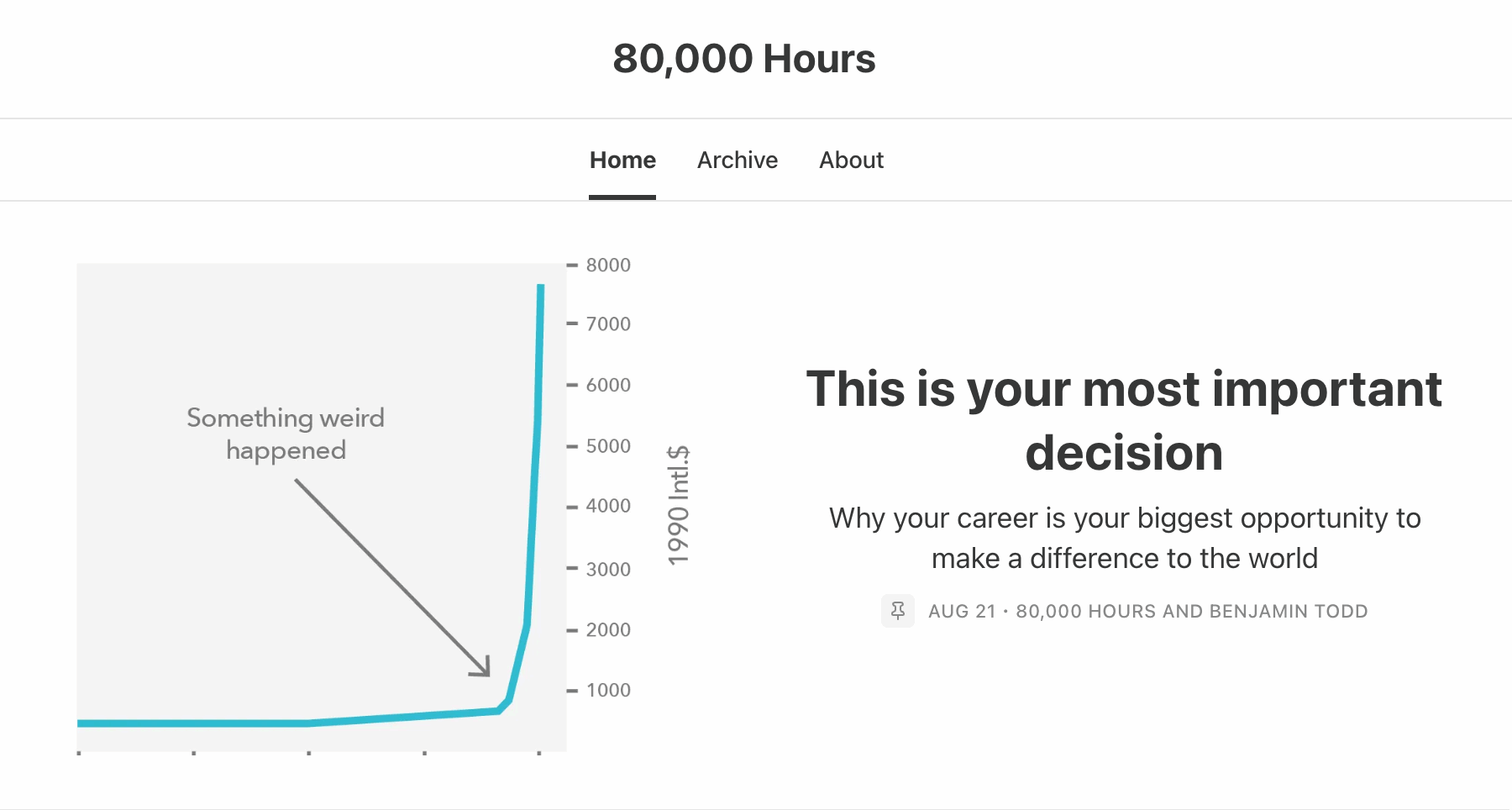The image size is (1512, 810).
Task: Click the steep vertical part of teal line
Action: (x=536, y=462)
